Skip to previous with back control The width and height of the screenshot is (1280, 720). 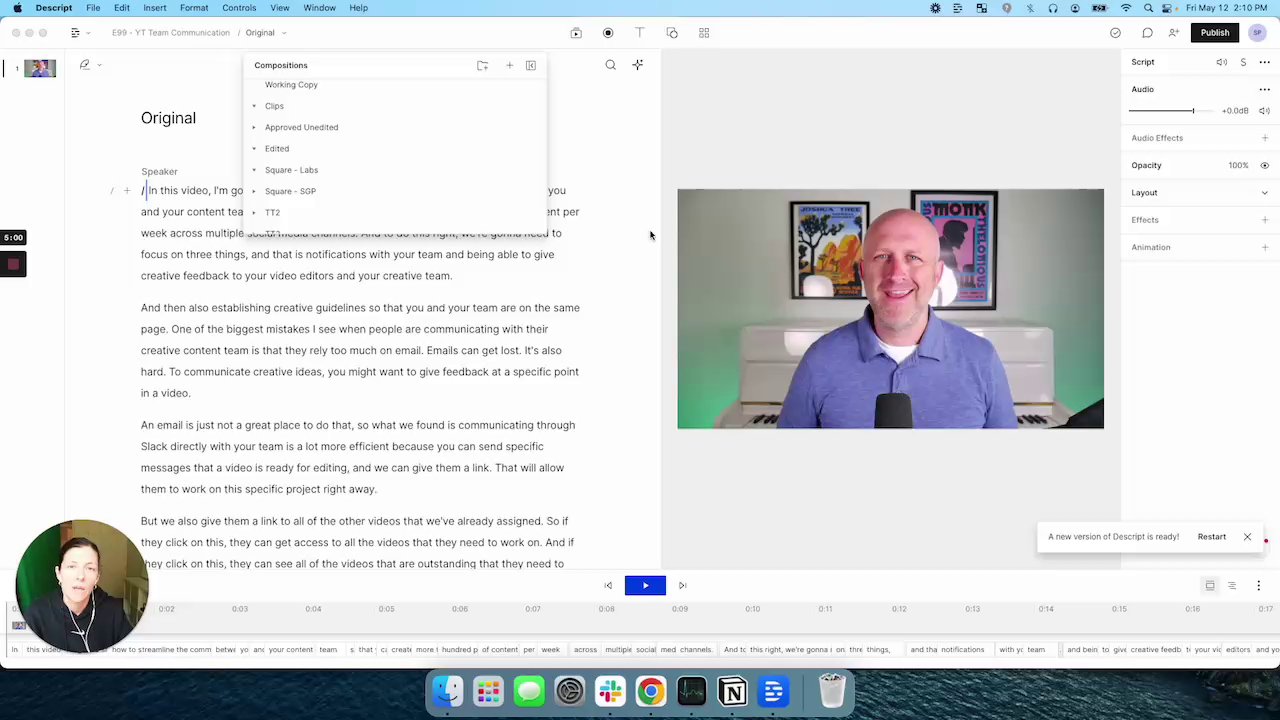[608, 586]
